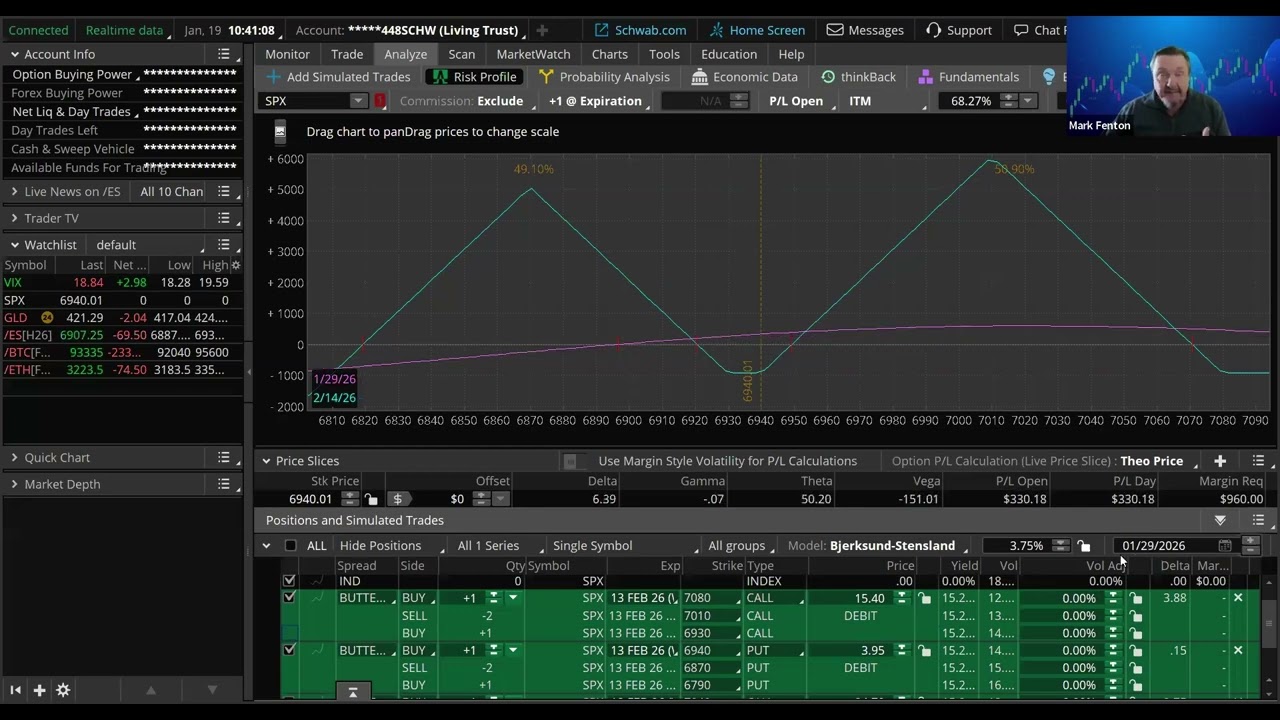Click the Support button
The width and height of the screenshot is (1280, 720).
(x=958, y=30)
